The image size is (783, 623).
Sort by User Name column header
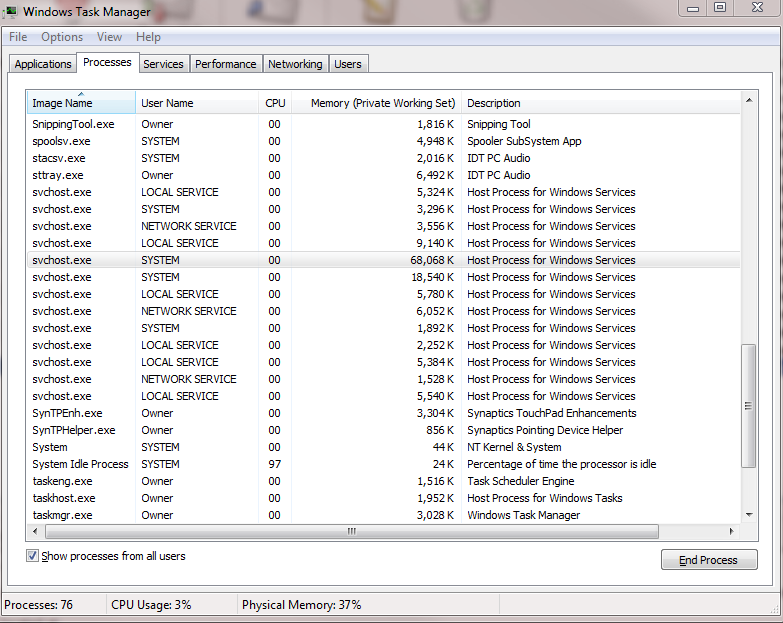197,103
